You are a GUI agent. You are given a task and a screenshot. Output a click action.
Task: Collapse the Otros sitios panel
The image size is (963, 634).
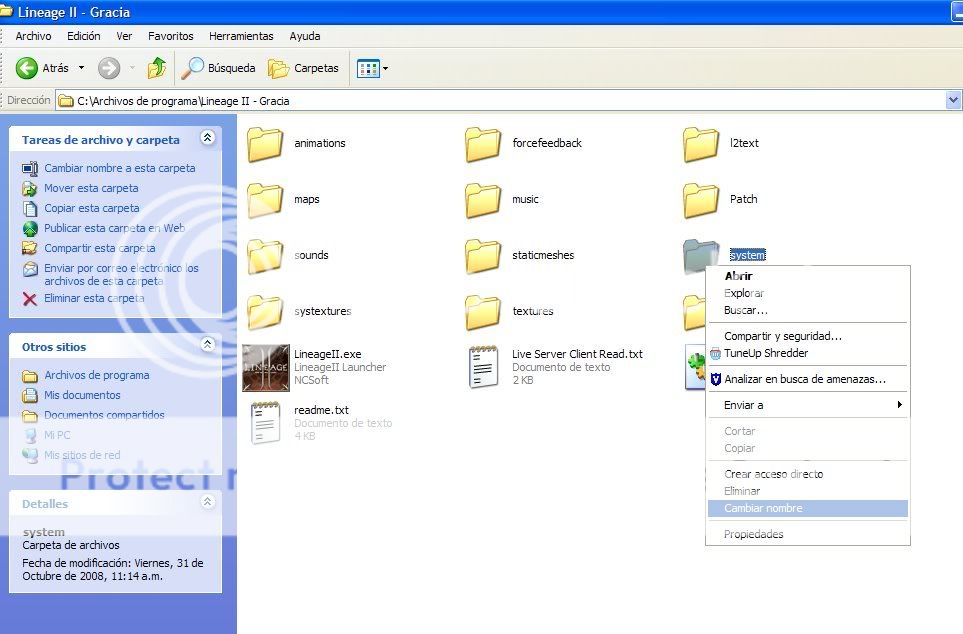click(x=208, y=345)
